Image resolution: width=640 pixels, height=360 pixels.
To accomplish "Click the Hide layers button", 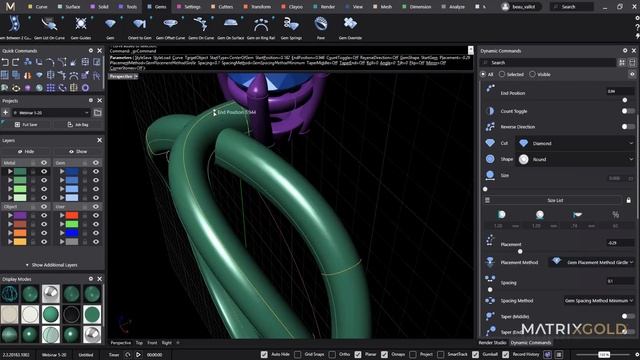I will pos(26,151).
